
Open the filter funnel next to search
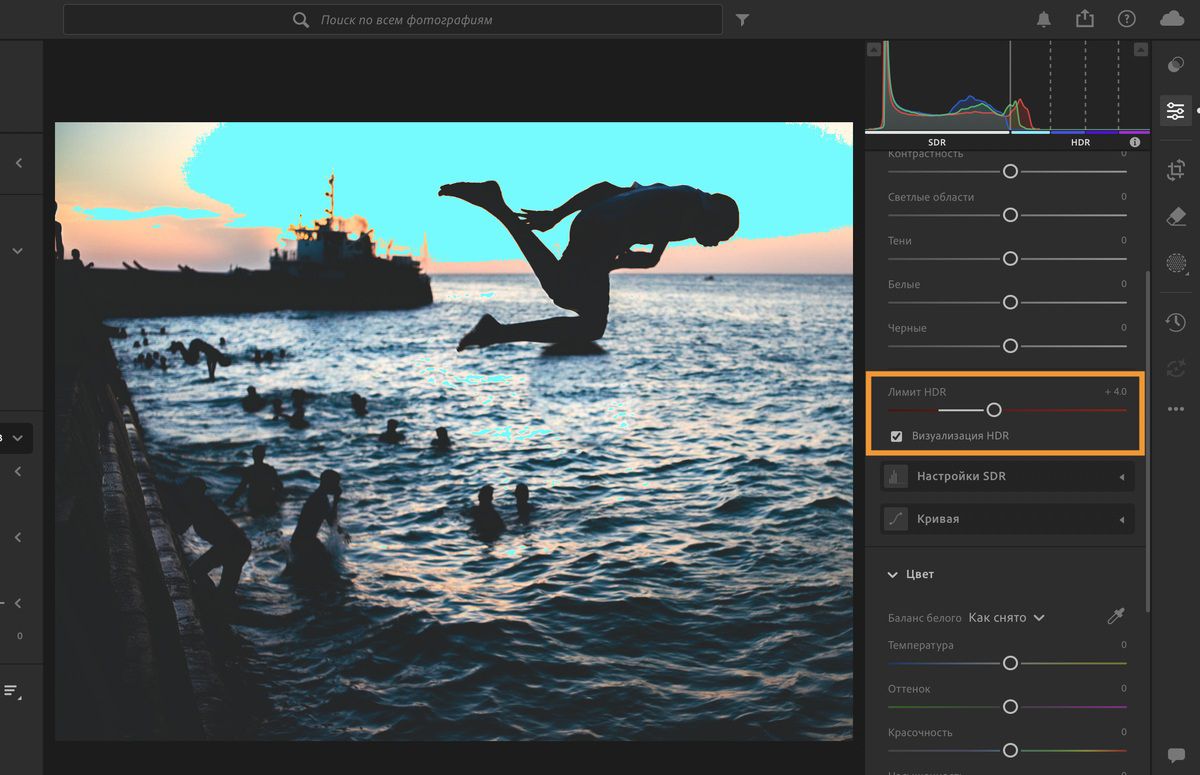pos(742,20)
